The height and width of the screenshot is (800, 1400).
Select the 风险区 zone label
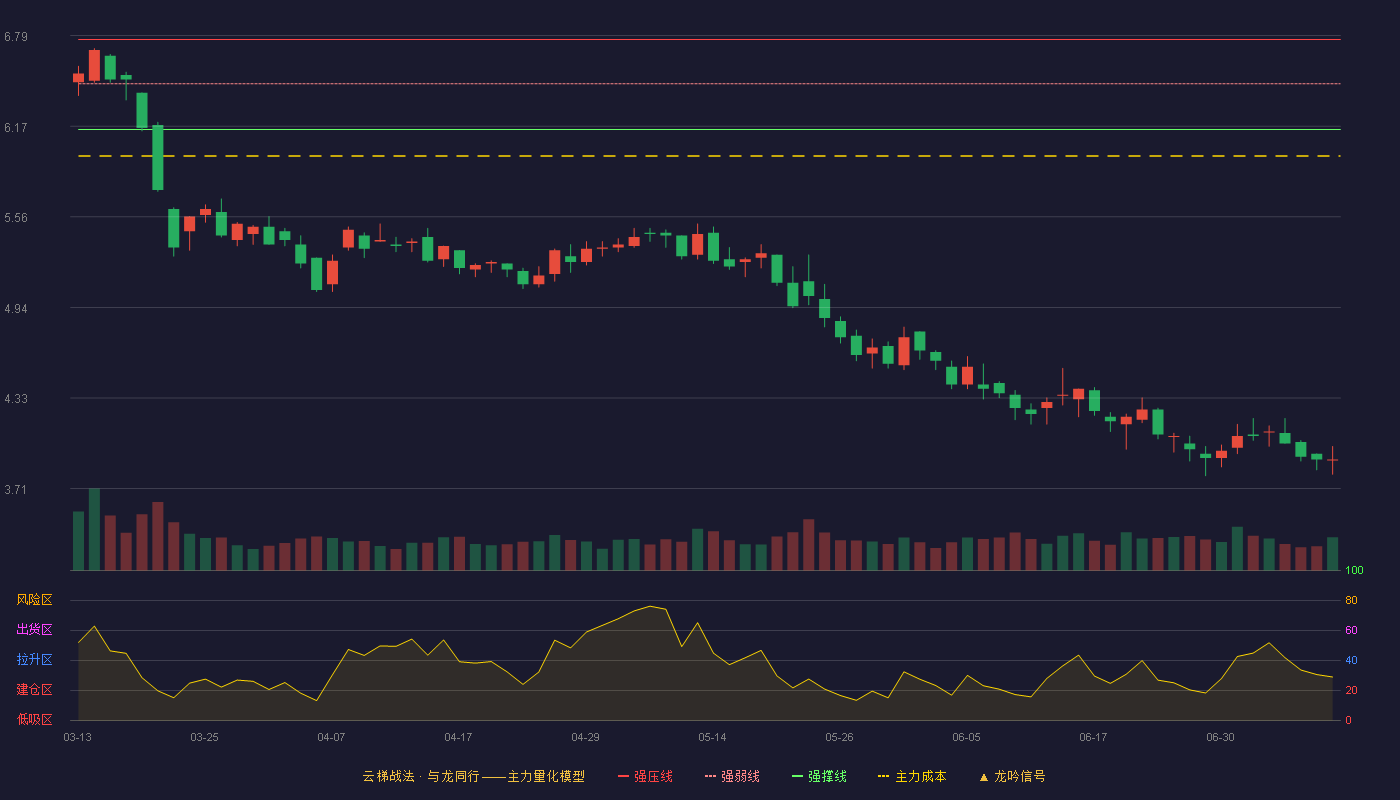tap(34, 600)
